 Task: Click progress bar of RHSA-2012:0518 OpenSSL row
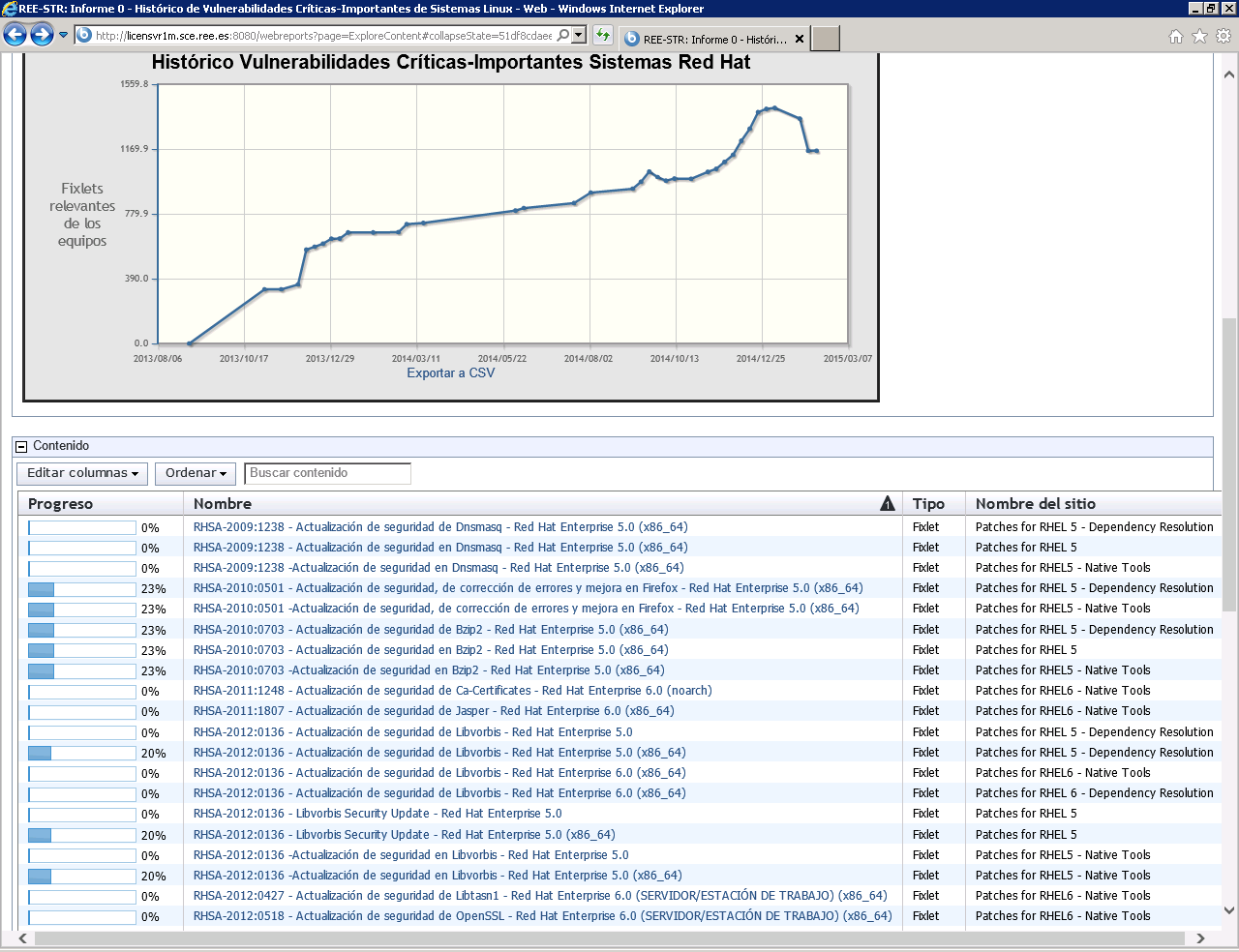[82, 917]
